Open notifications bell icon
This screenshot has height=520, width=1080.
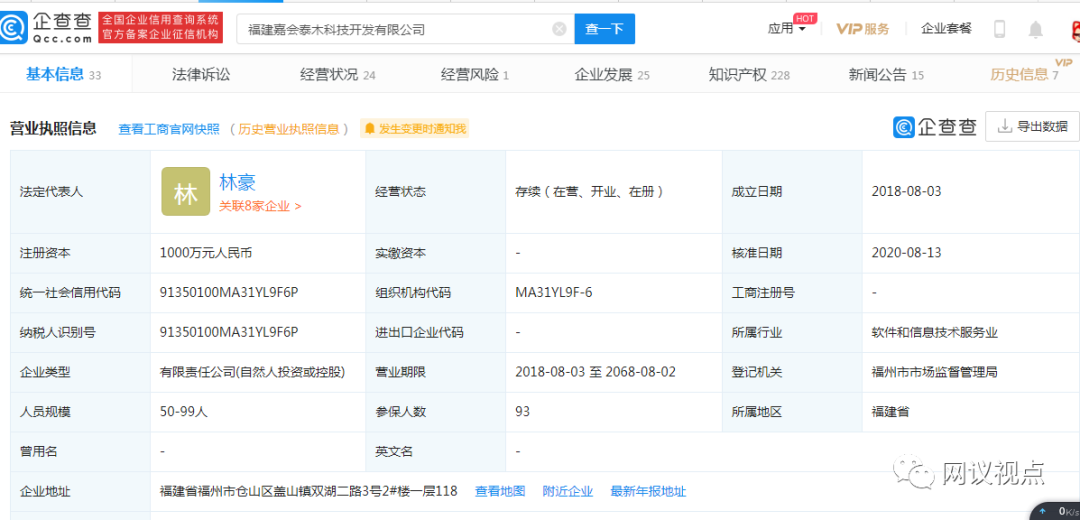coord(1036,29)
